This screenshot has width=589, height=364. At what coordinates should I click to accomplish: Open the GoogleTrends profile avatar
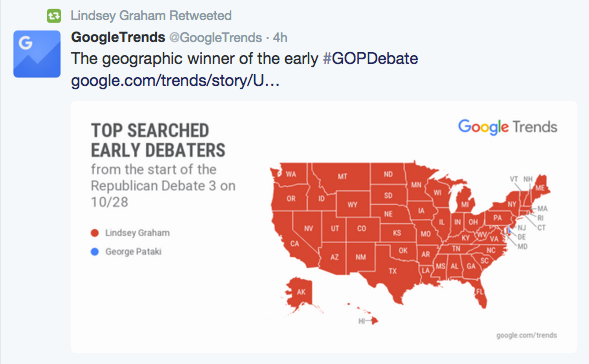click(x=37, y=54)
